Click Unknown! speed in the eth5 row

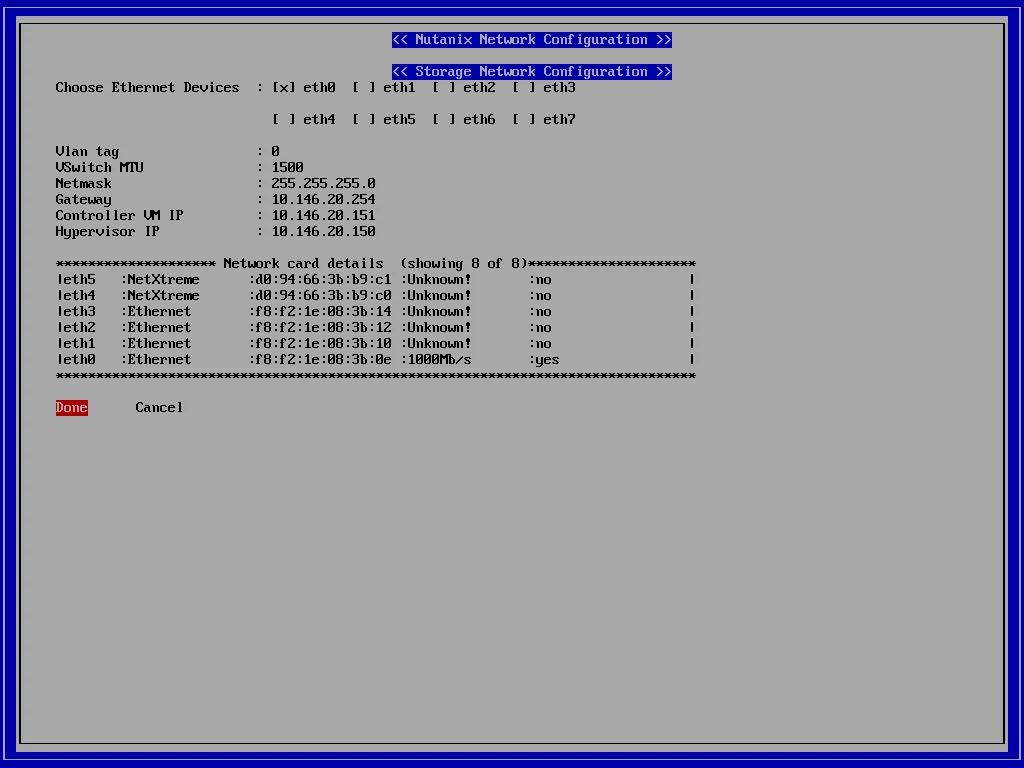440,280
